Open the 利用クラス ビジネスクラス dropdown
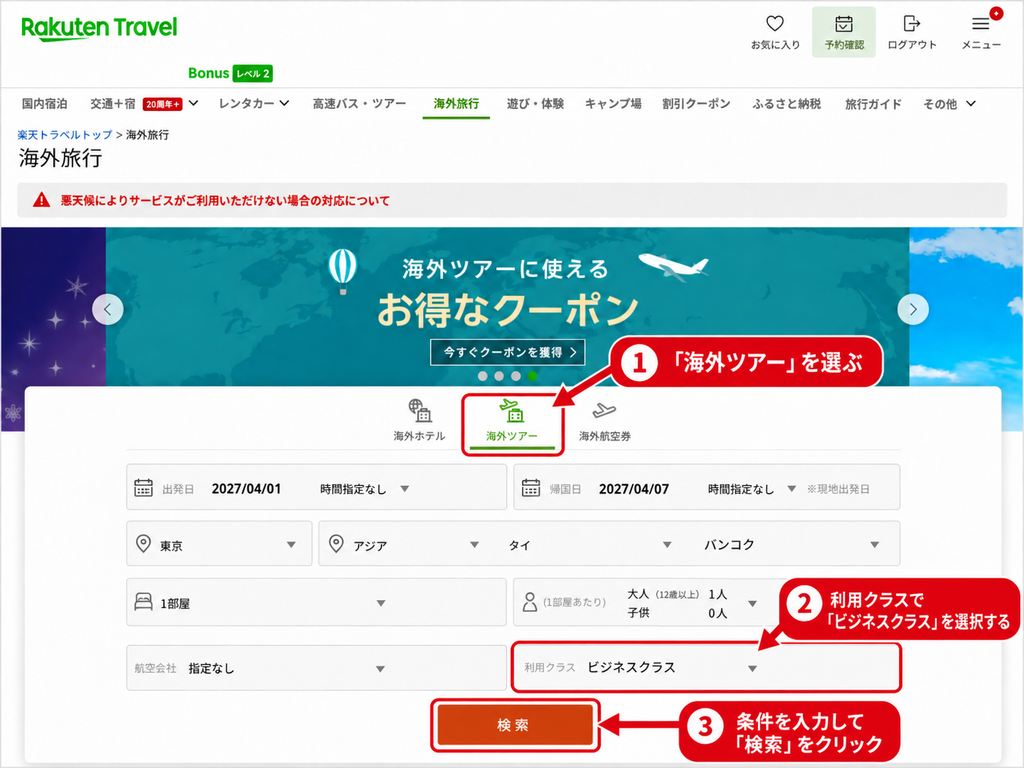This screenshot has height=768, width=1024. 706,667
